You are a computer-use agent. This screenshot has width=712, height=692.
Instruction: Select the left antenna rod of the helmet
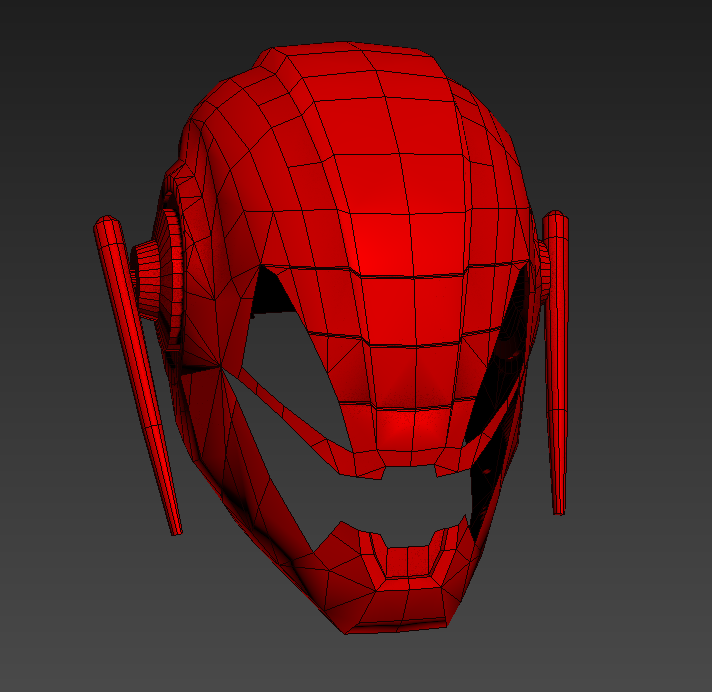coord(137,375)
